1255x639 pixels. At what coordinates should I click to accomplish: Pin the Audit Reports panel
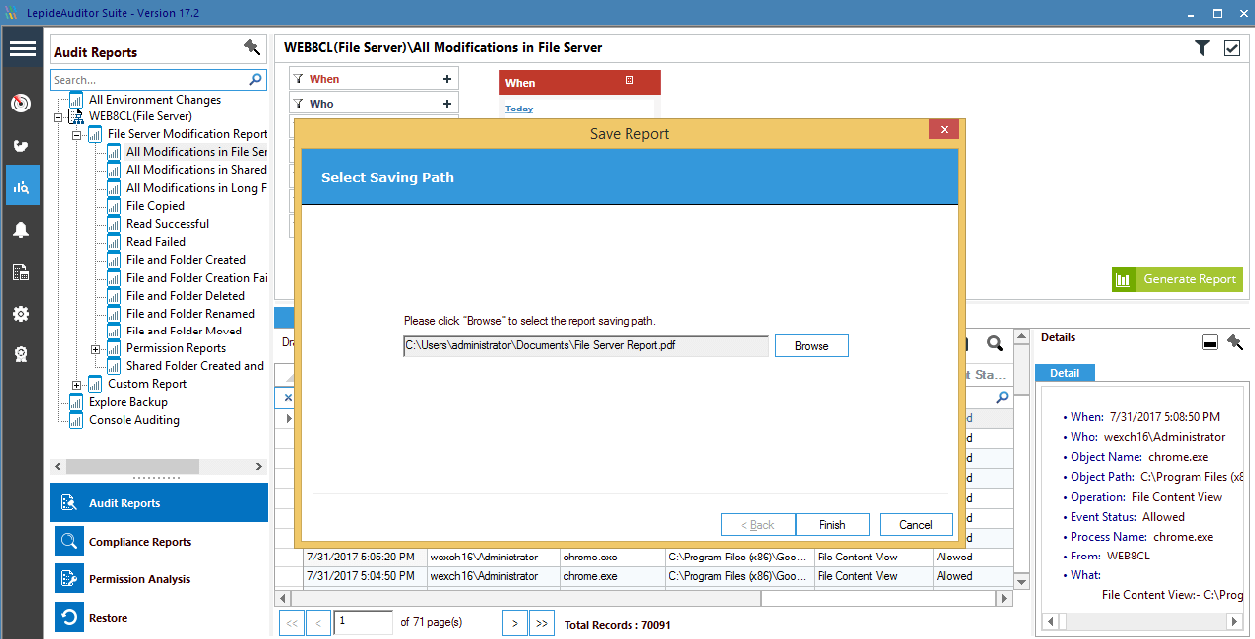(x=252, y=47)
